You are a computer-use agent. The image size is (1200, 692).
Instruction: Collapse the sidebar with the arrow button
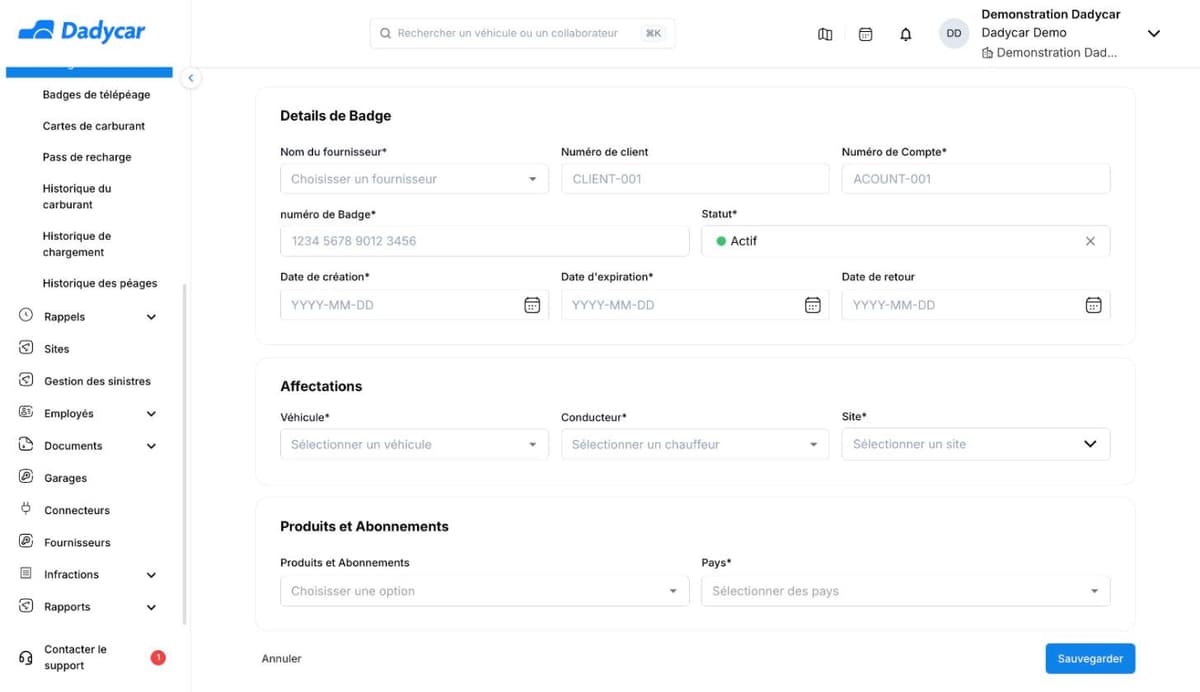point(190,78)
